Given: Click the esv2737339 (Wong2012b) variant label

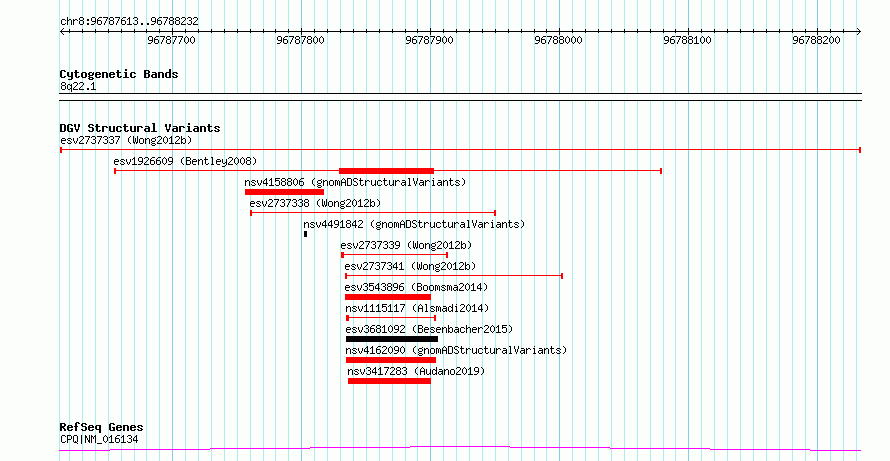Looking at the screenshot, I should 406,245.
